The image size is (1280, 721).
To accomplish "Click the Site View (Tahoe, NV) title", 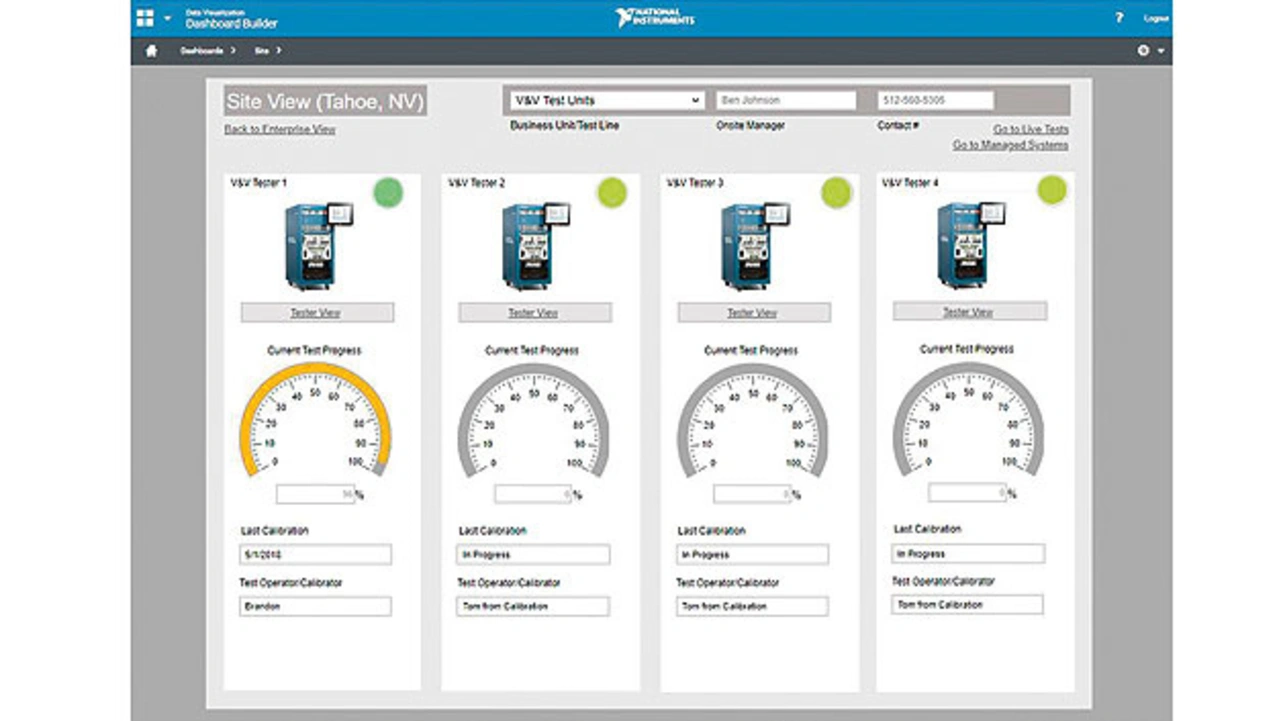I will (325, 101).
